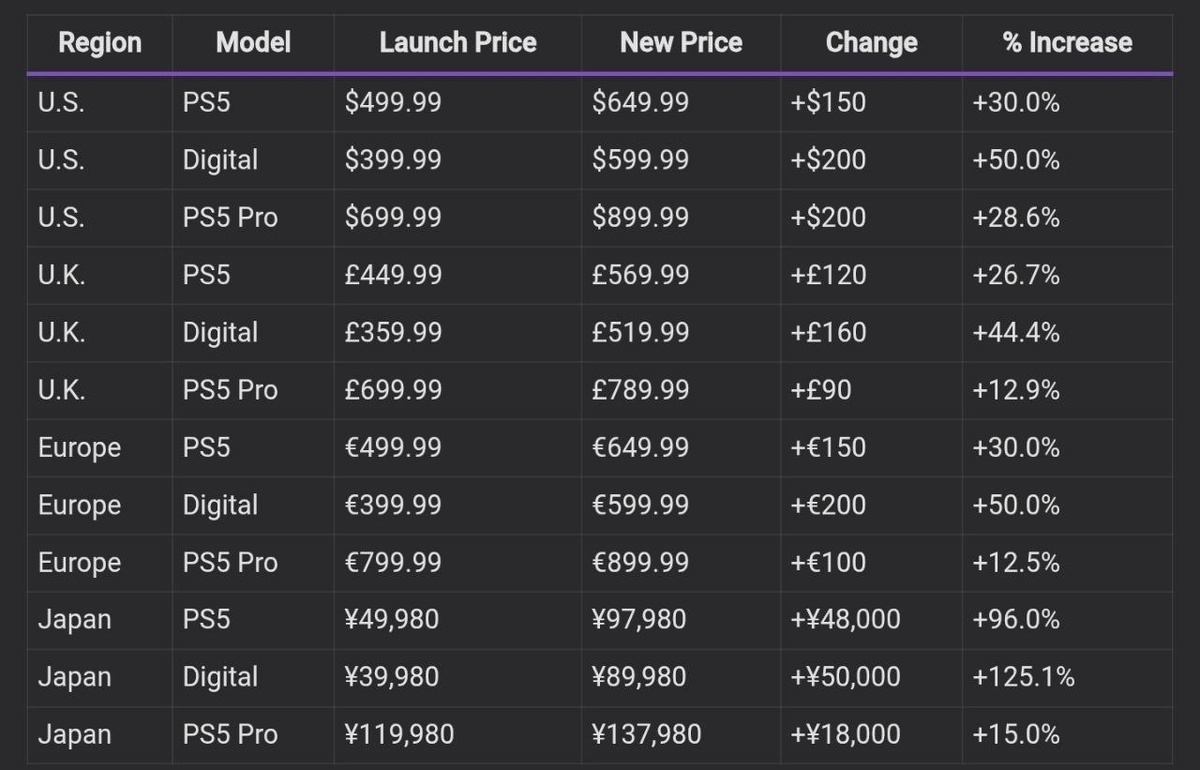The width and height of the screenshot is (1200, 770).
Task: Click the +12.5% increase cell
Action: pos(1016,562)
